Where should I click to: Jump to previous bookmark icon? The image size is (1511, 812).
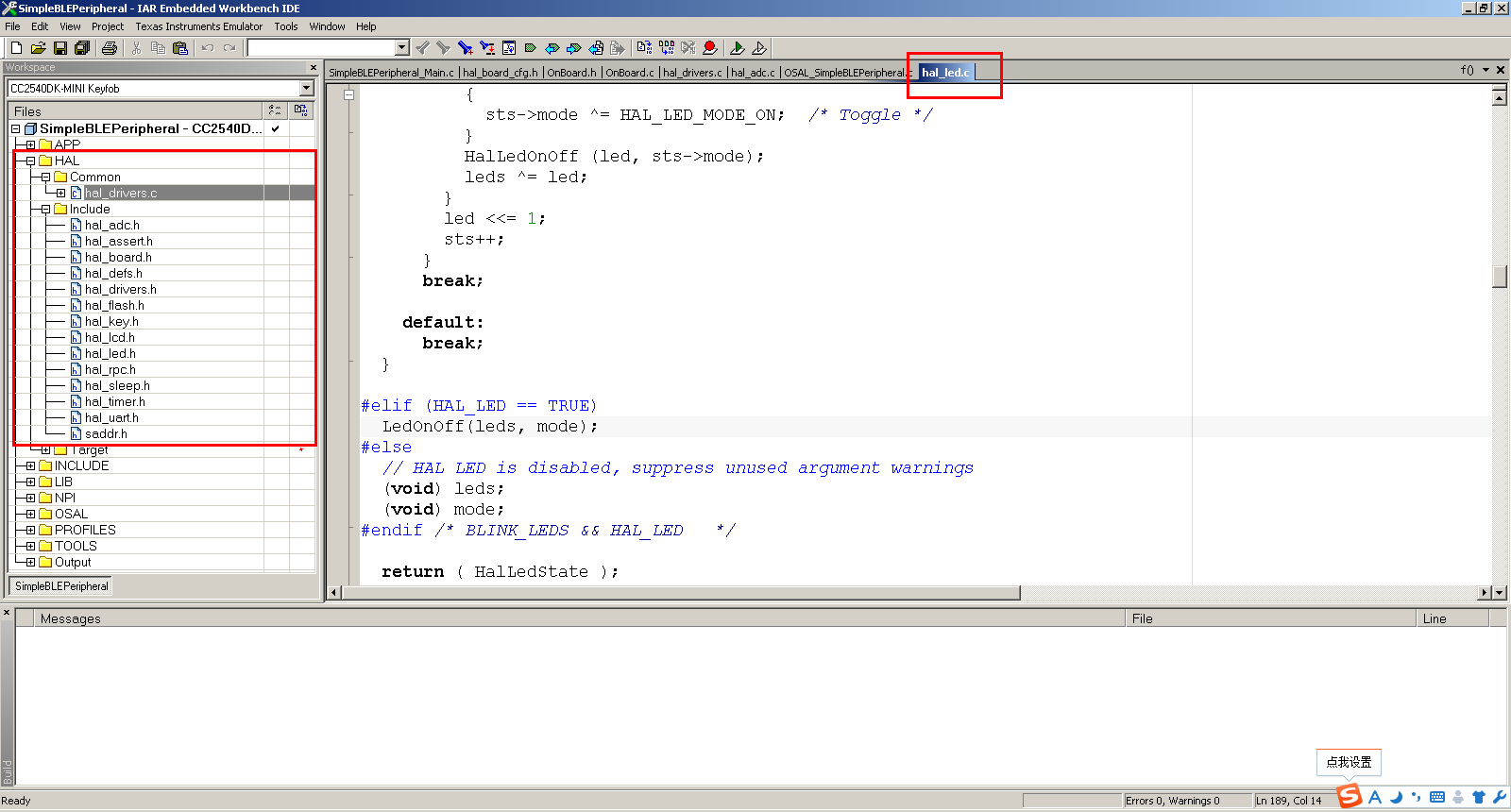(552, 48)
